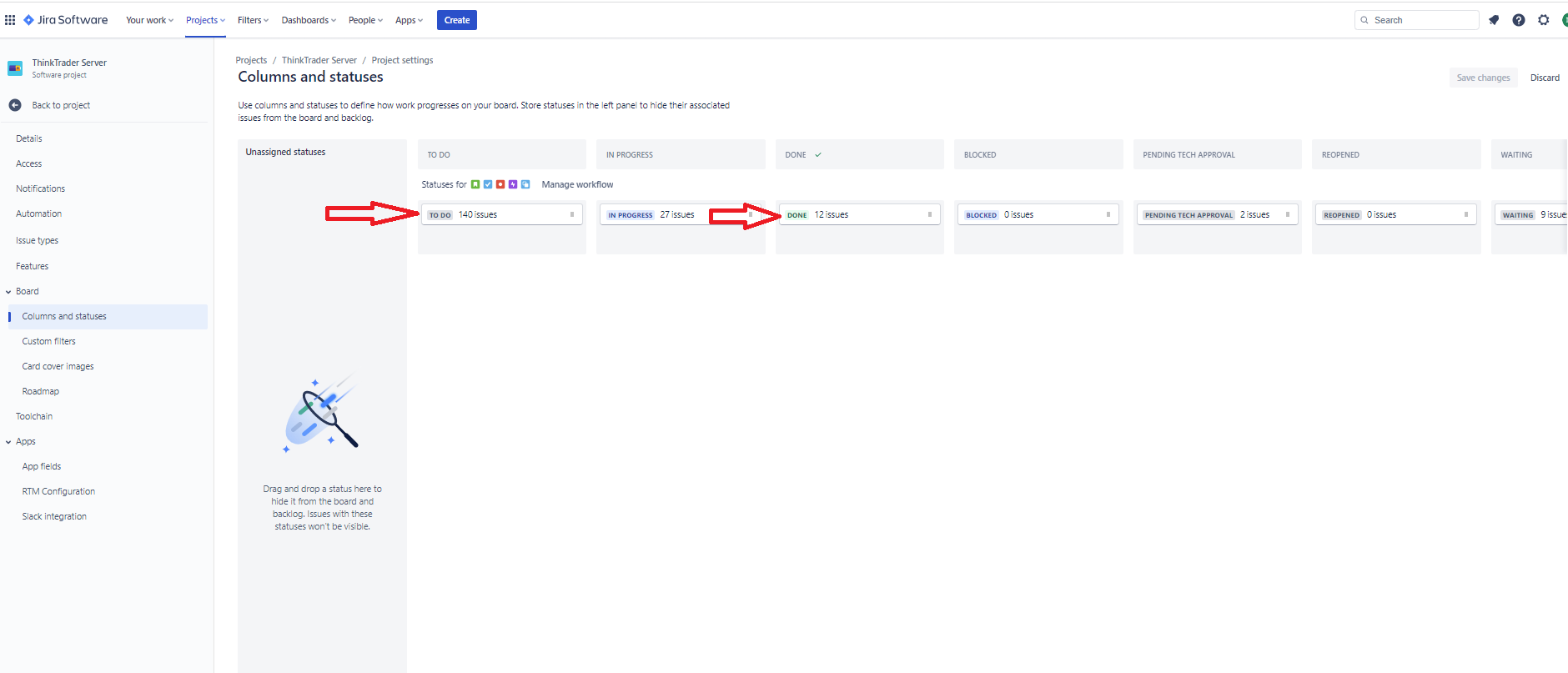Select the green Story issue type icon

tap(475, 184)
